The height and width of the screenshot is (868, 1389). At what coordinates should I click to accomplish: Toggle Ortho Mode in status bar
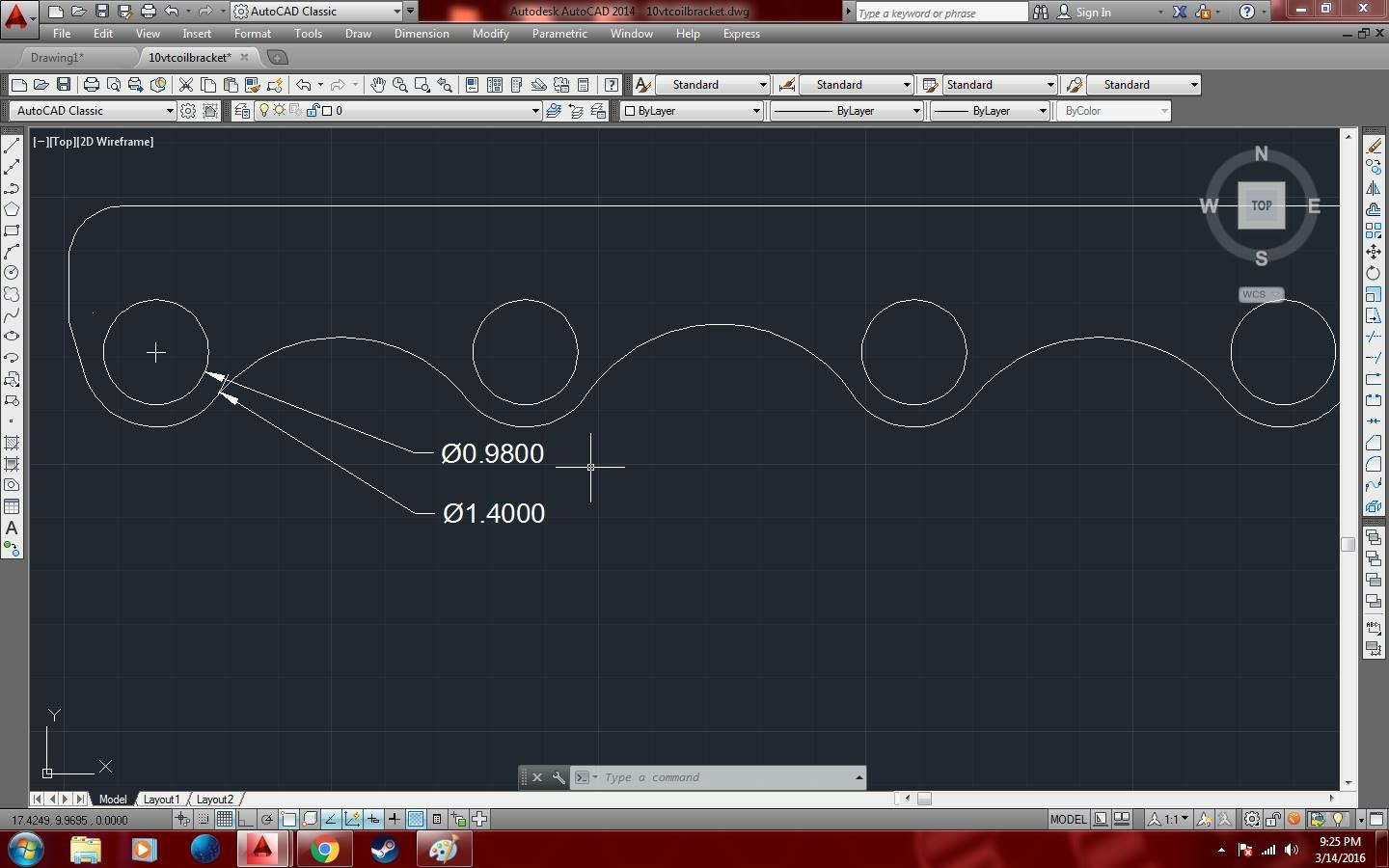[x=245, y=820]
